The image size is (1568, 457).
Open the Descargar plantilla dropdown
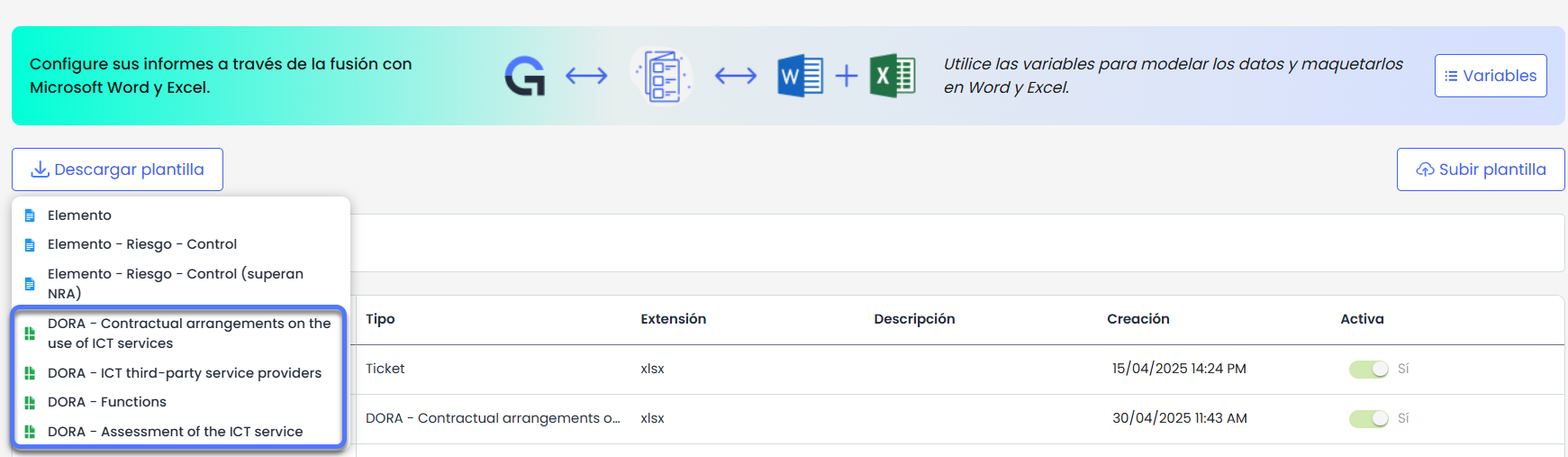[117, 169]
